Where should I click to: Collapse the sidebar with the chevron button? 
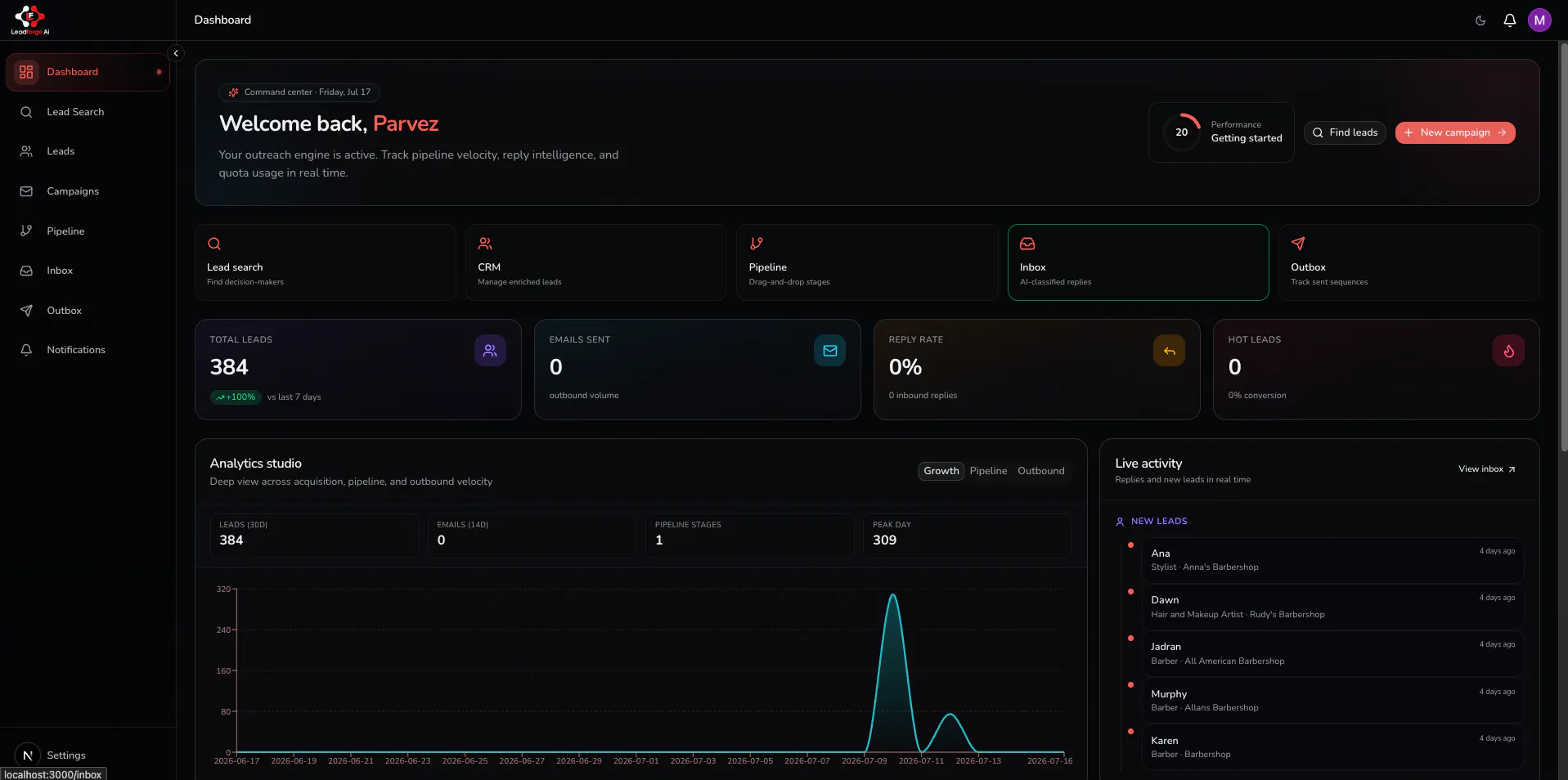[176, 53]
